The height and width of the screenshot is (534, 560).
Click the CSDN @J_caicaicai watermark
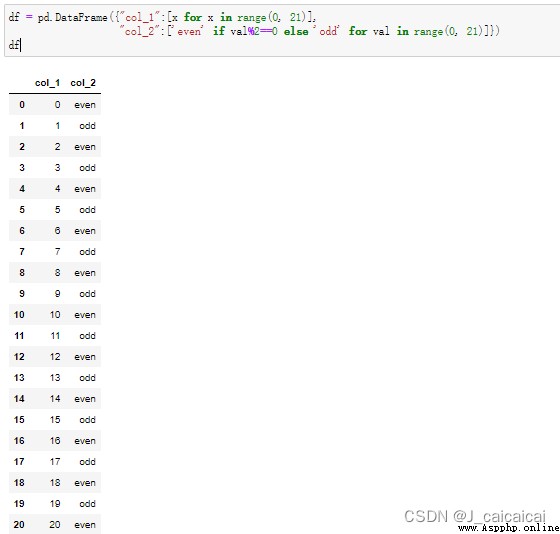click(x=475, y=516)
